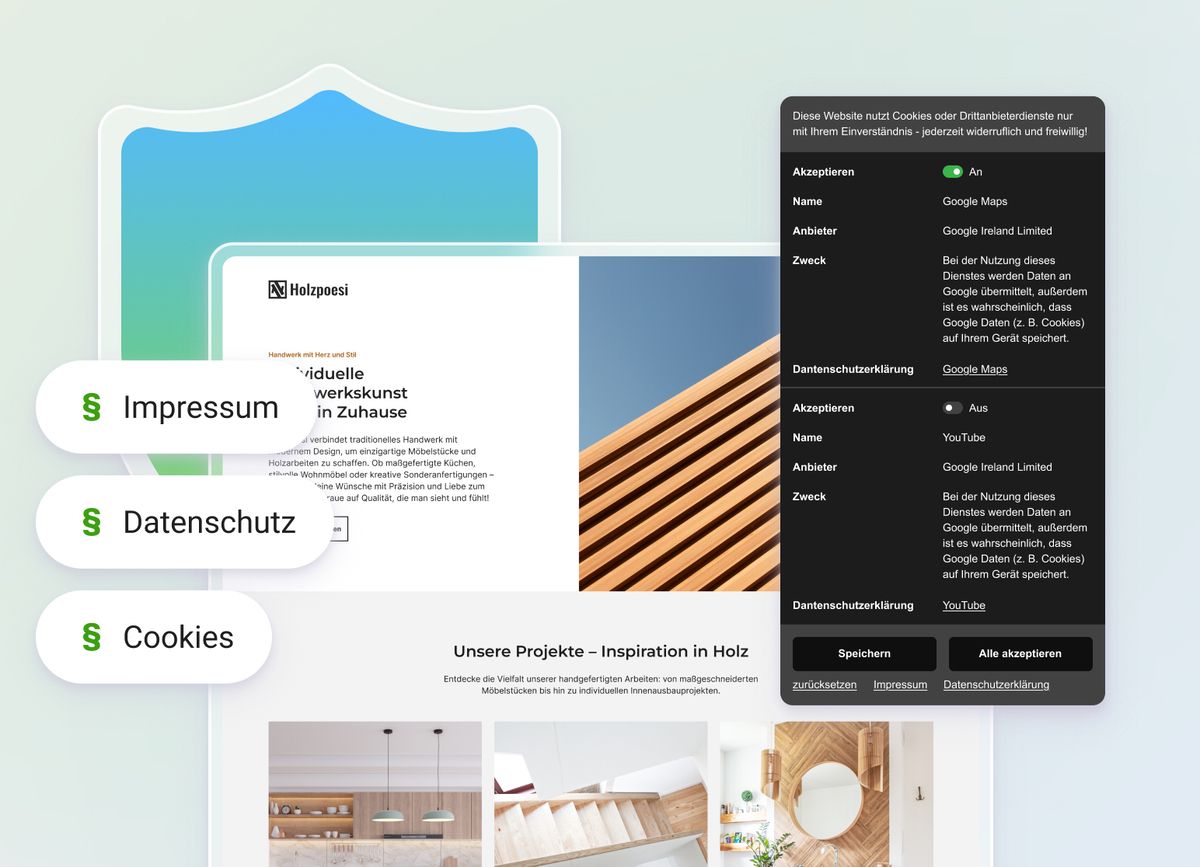The image size is (1200, 867).
Task: Click the kitchen project thumbnail
Action: pyautogui.click(x=375, y=794)
